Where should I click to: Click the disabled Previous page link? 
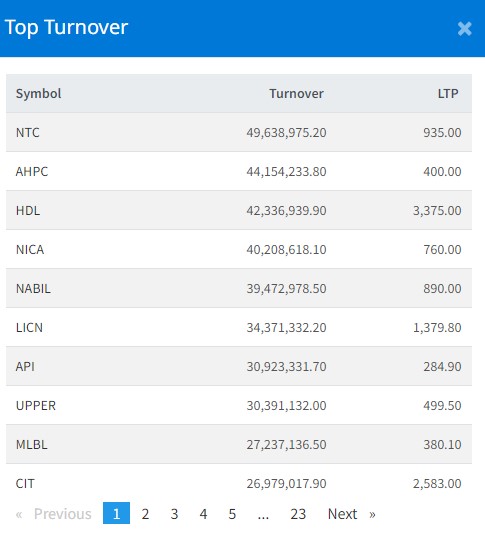click(54, 514)
